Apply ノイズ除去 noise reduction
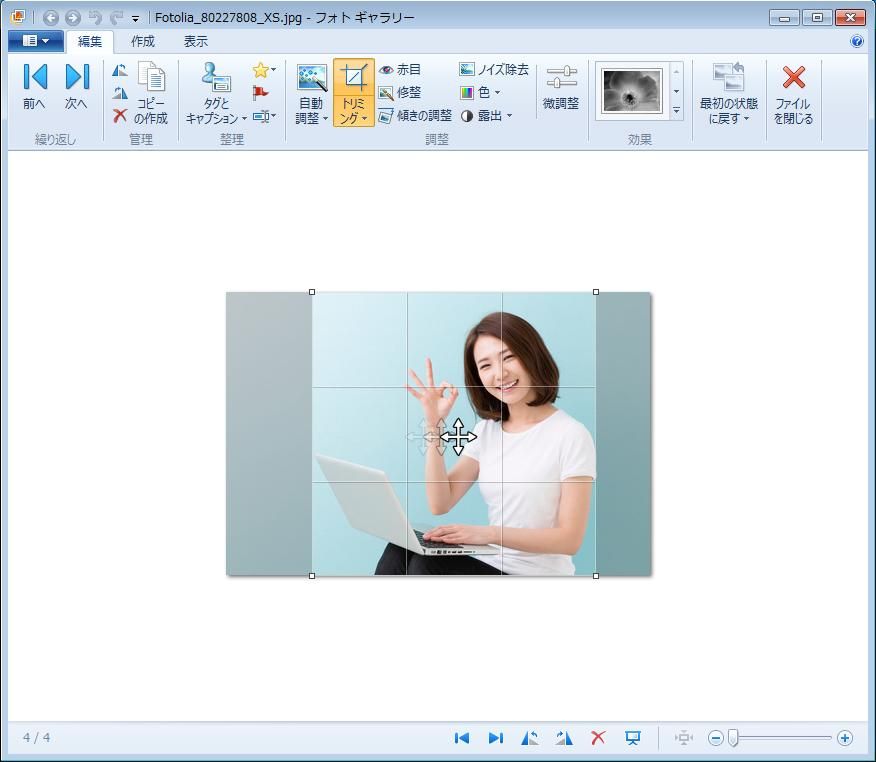The height and width of the screenshot is (762, 876). 494,70
